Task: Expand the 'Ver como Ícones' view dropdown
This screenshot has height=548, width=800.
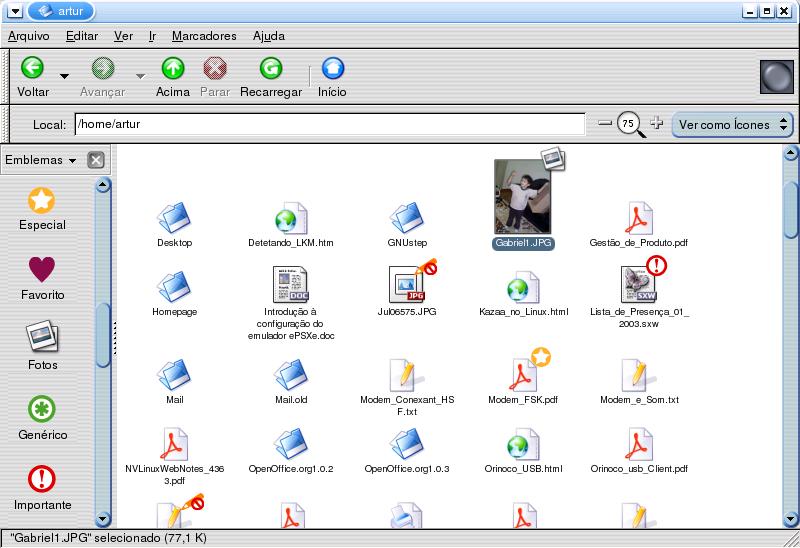Action: pyautogui.click(x=732, y=125)
